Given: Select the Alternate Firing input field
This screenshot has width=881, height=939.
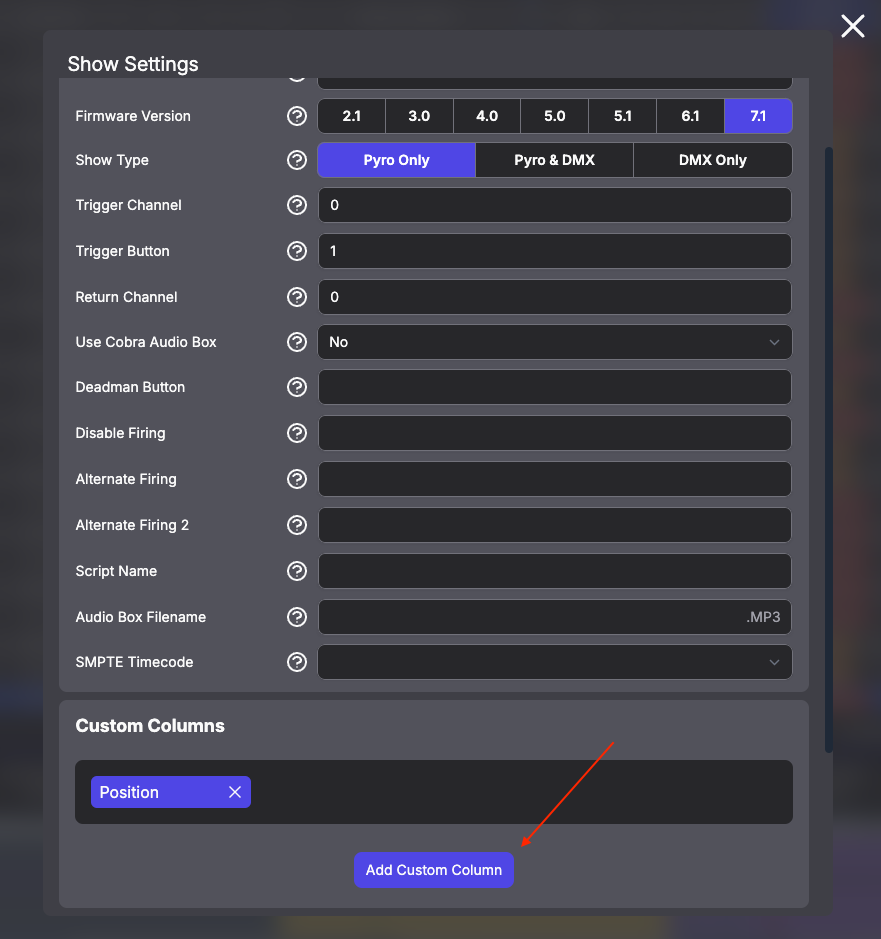Looking at the screenshot, I should 555,479.
